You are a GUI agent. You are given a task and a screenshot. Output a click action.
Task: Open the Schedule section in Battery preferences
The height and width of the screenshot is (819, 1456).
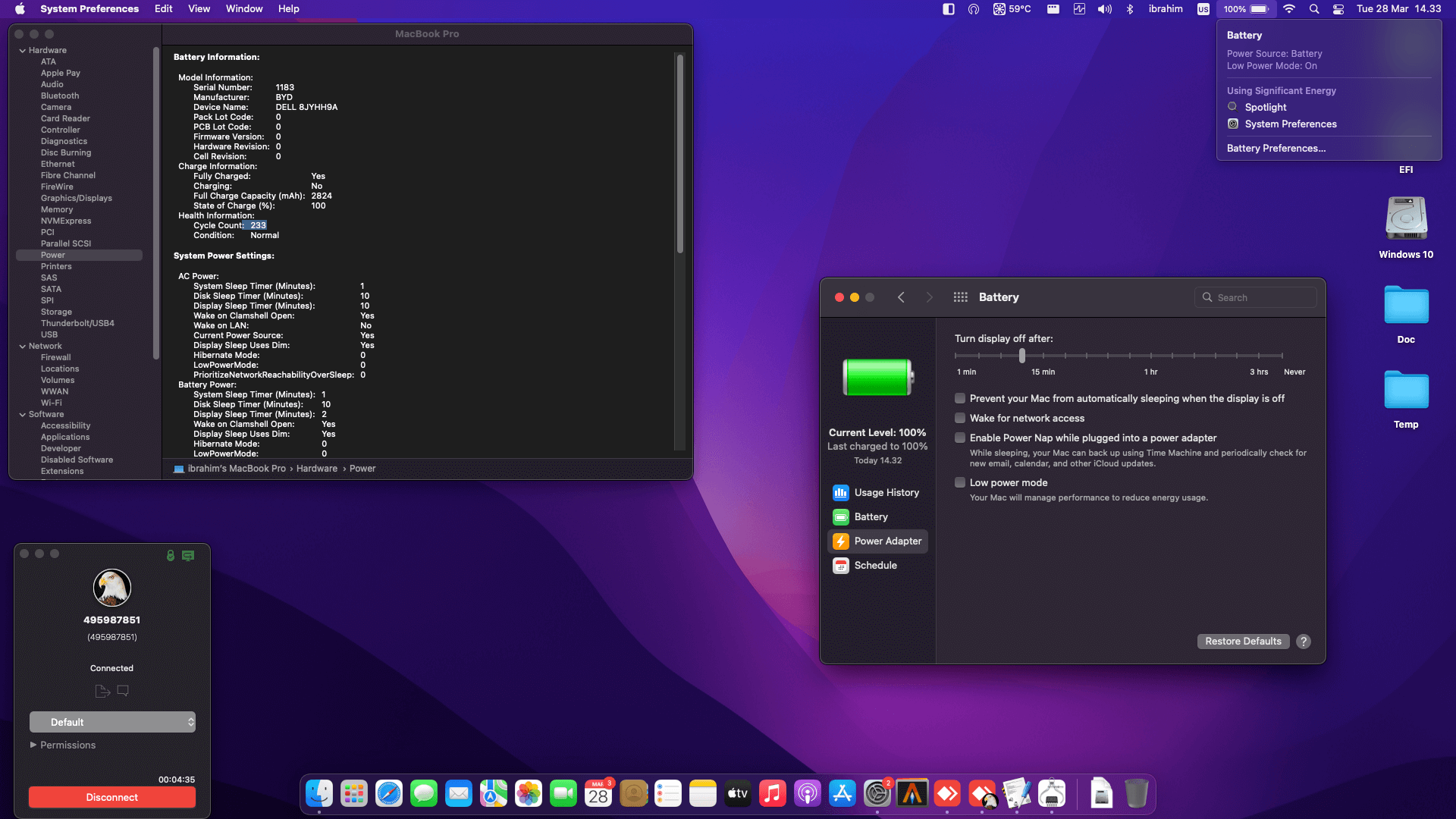(876, 565)
